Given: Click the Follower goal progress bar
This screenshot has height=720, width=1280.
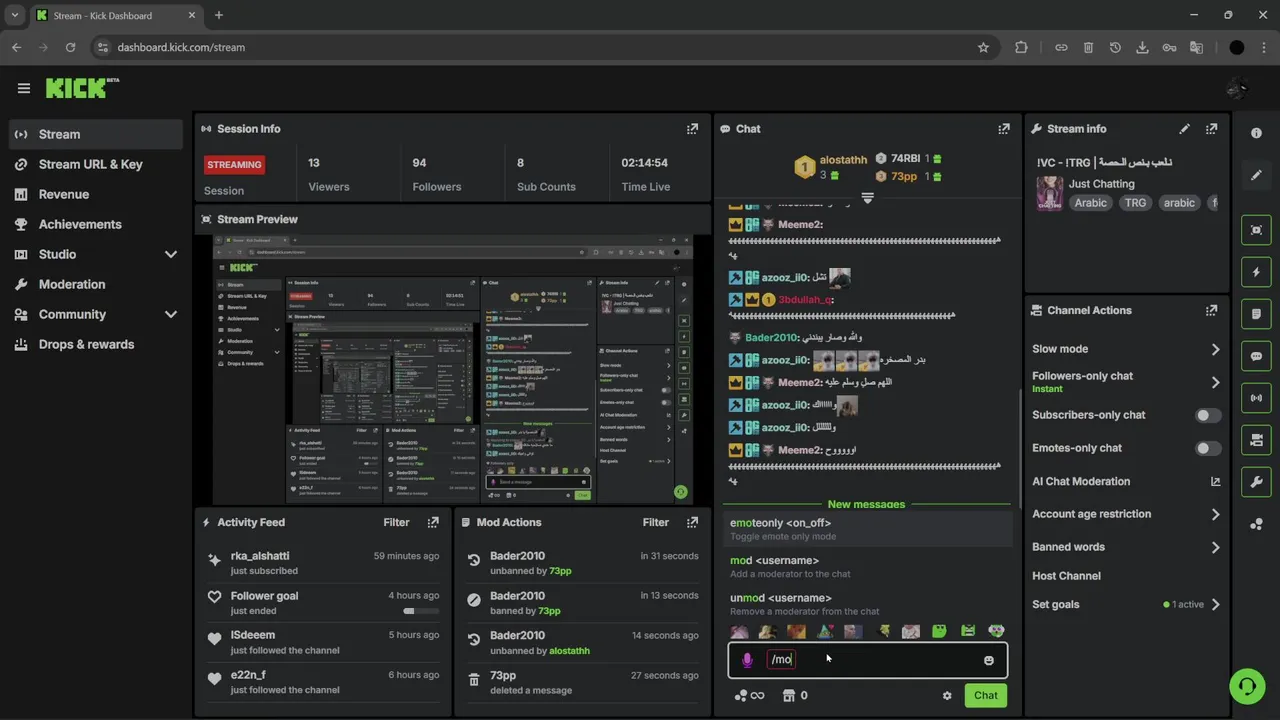Looking at the screenshot, I should point(421,611).
